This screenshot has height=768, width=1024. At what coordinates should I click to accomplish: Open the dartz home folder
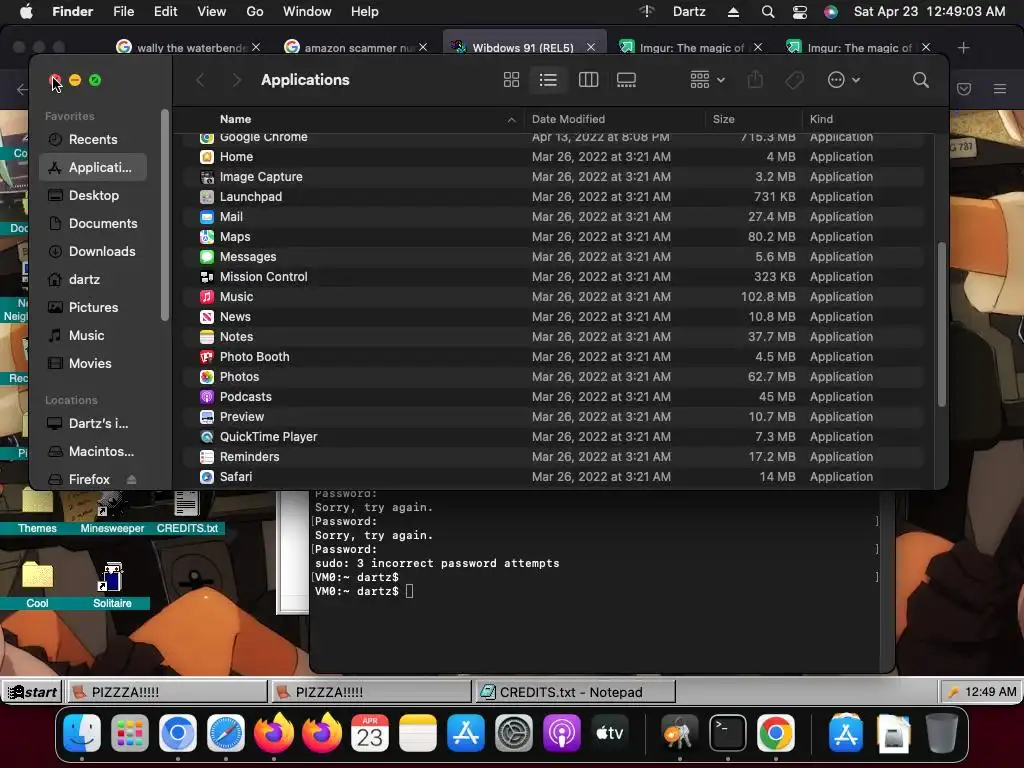(x=93, y=280)
